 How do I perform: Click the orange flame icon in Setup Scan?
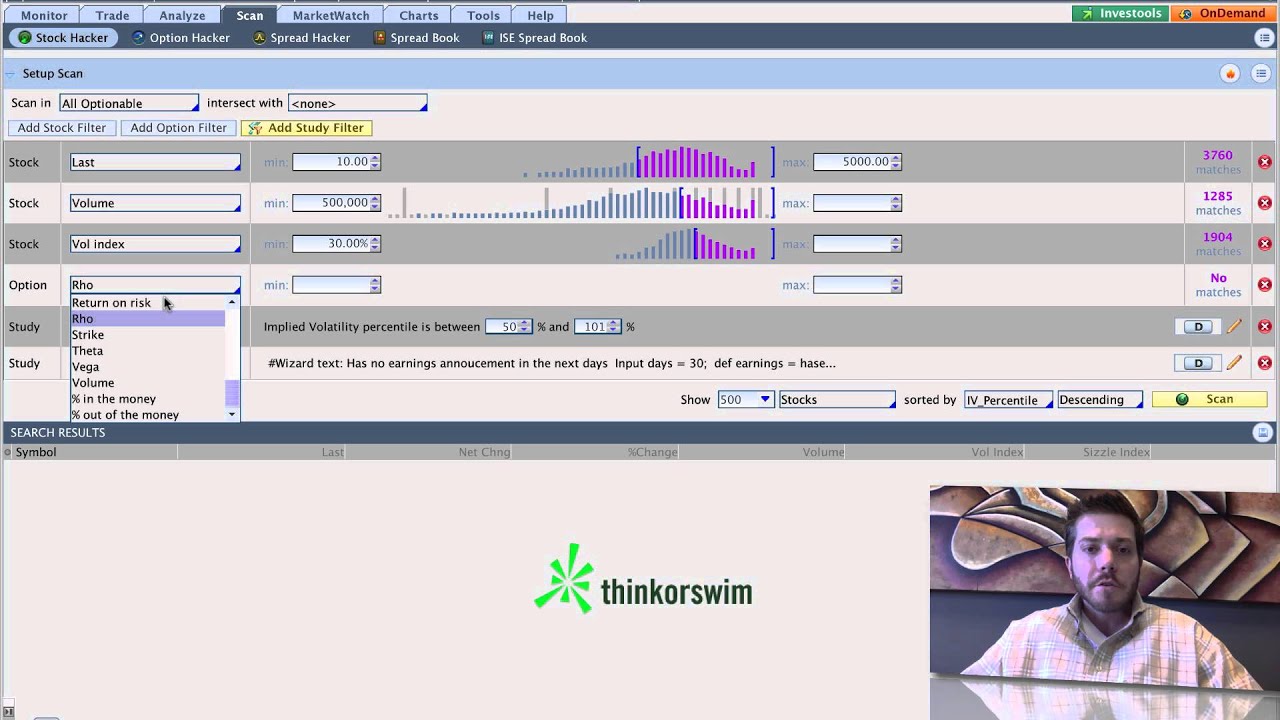tap(1230, 73)
